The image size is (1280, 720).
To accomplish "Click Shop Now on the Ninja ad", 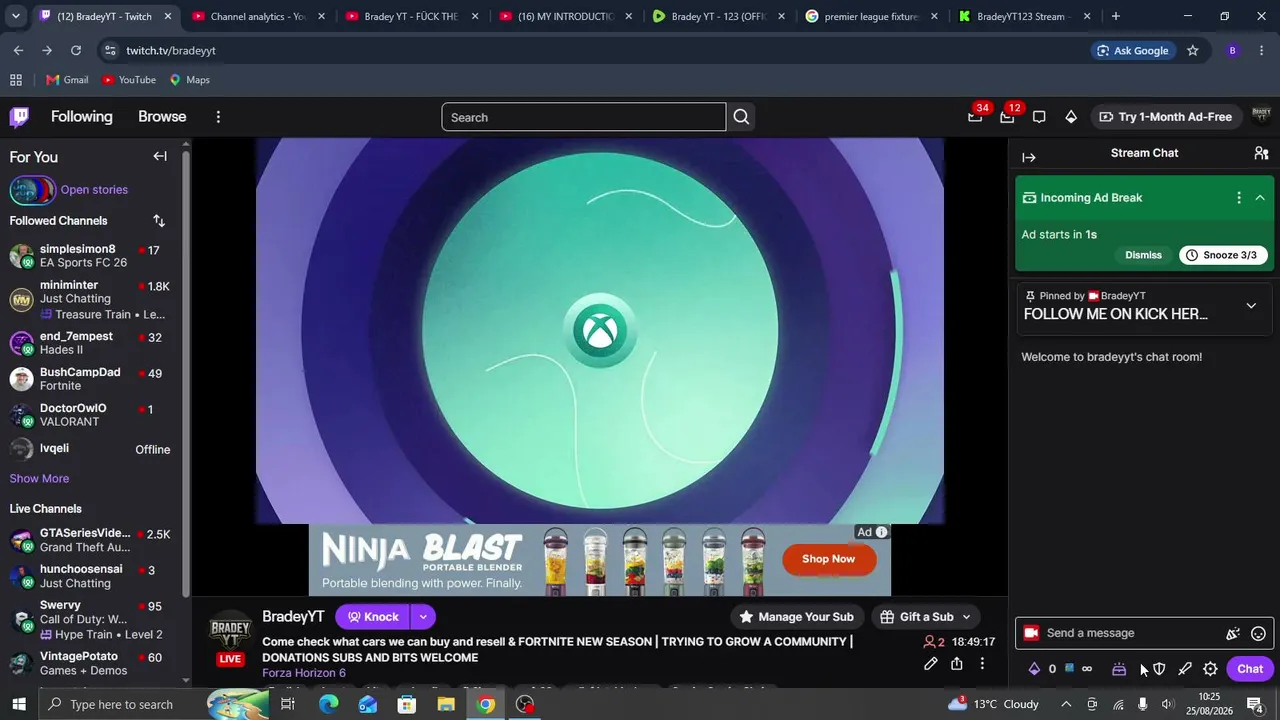I will click(828, 559).
